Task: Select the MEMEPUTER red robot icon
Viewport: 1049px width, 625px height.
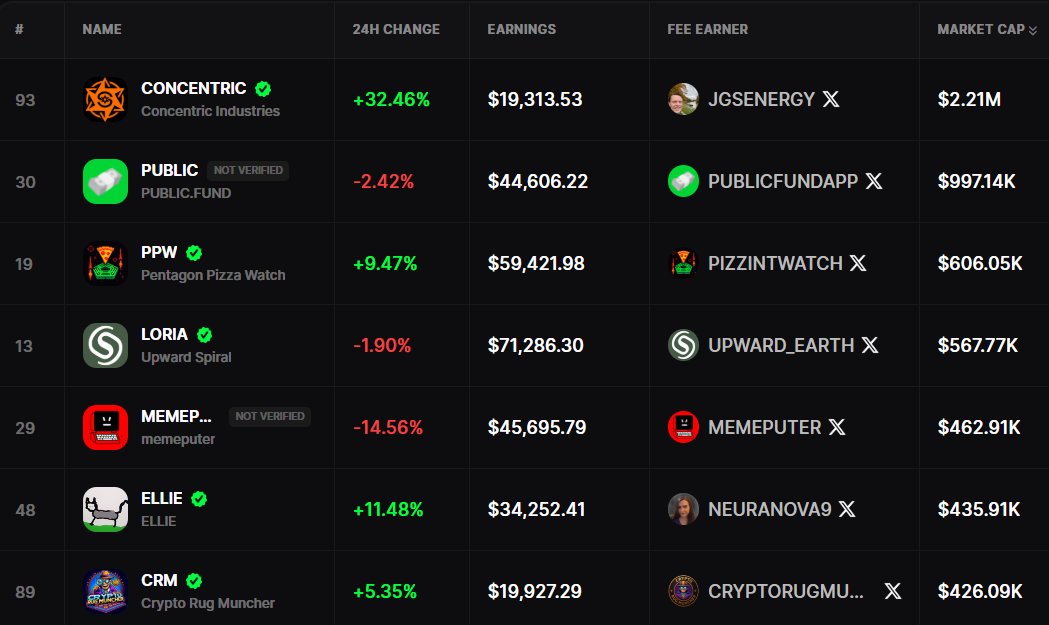Action: [x=103, y=427]
